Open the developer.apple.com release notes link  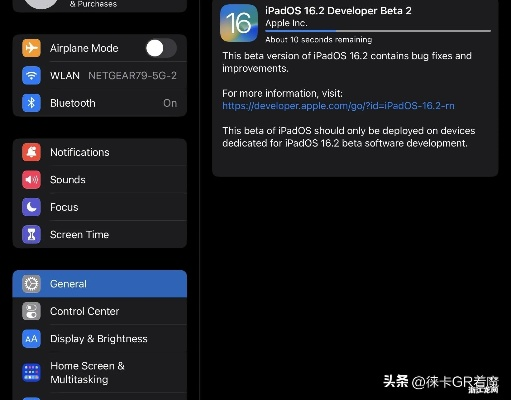pyautogui.click(x=338, y=106)
